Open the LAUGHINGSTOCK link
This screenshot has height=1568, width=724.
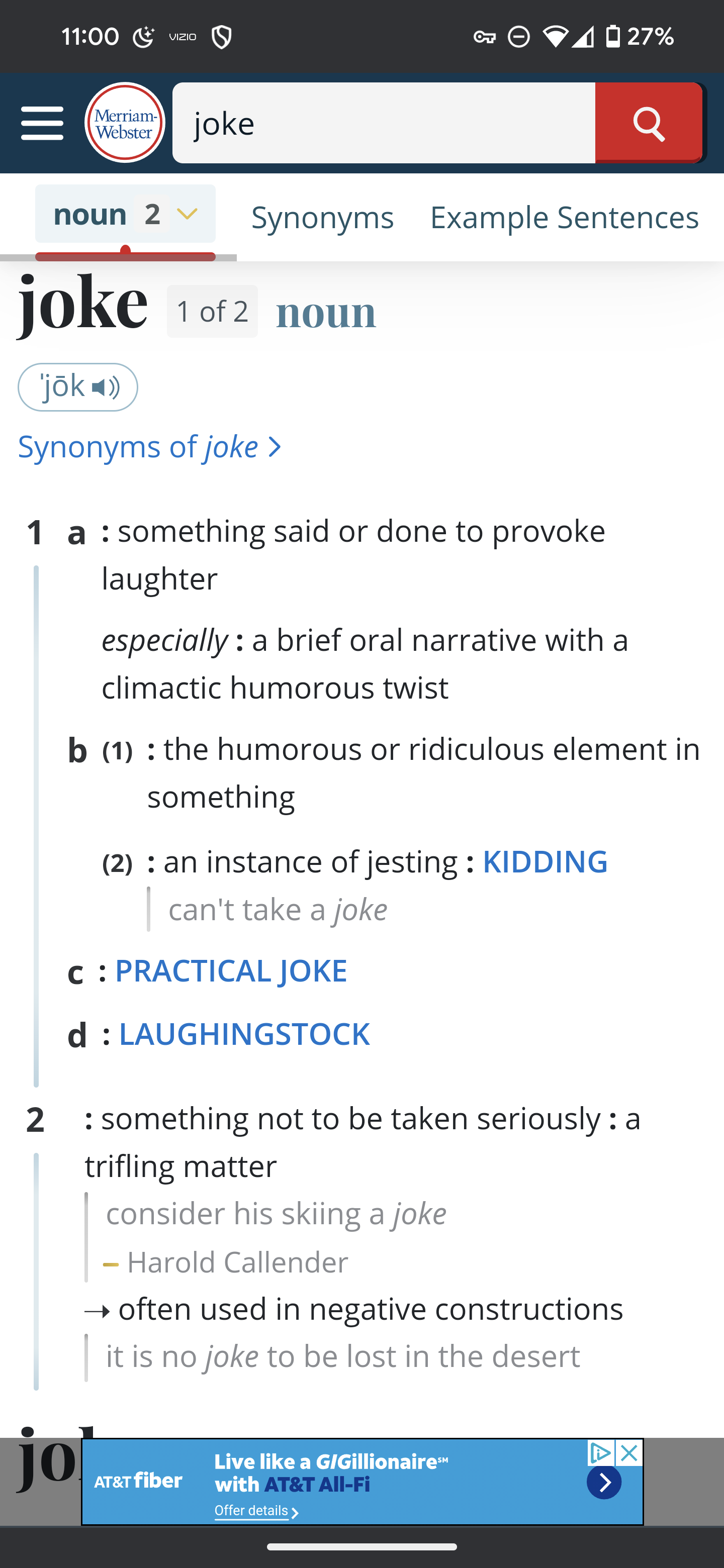[244, 1034]
